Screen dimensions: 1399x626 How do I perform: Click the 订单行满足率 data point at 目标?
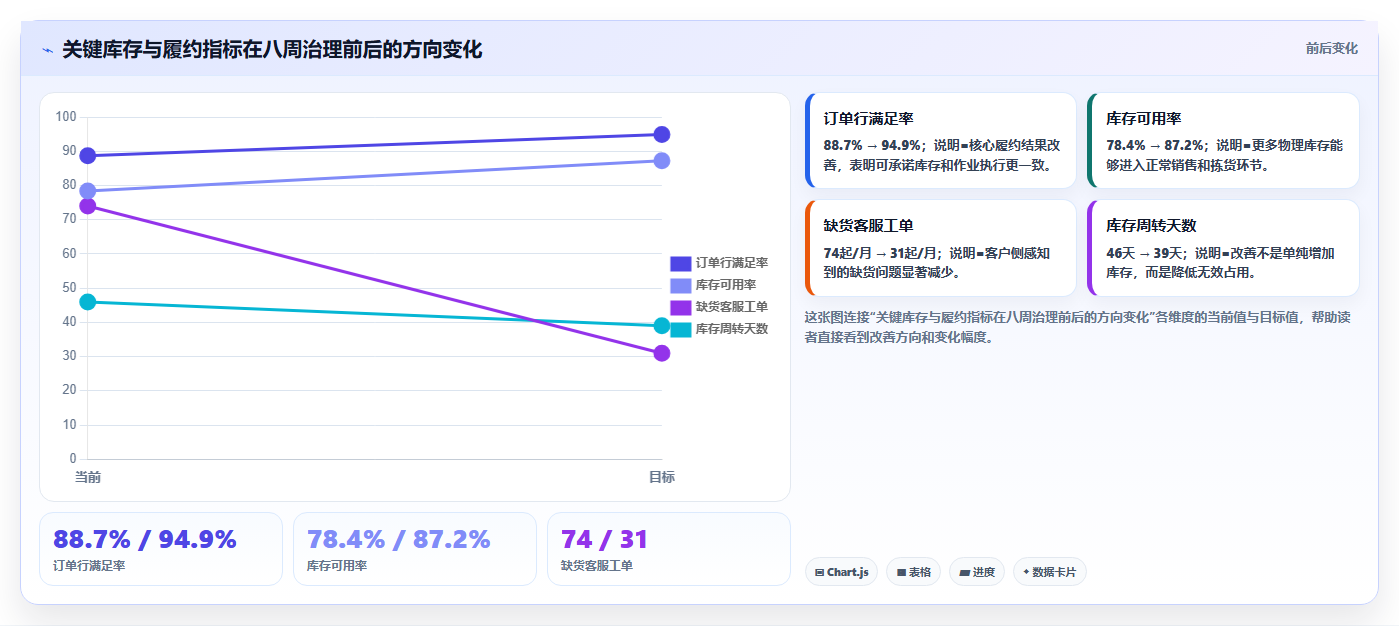click(662, 135)
